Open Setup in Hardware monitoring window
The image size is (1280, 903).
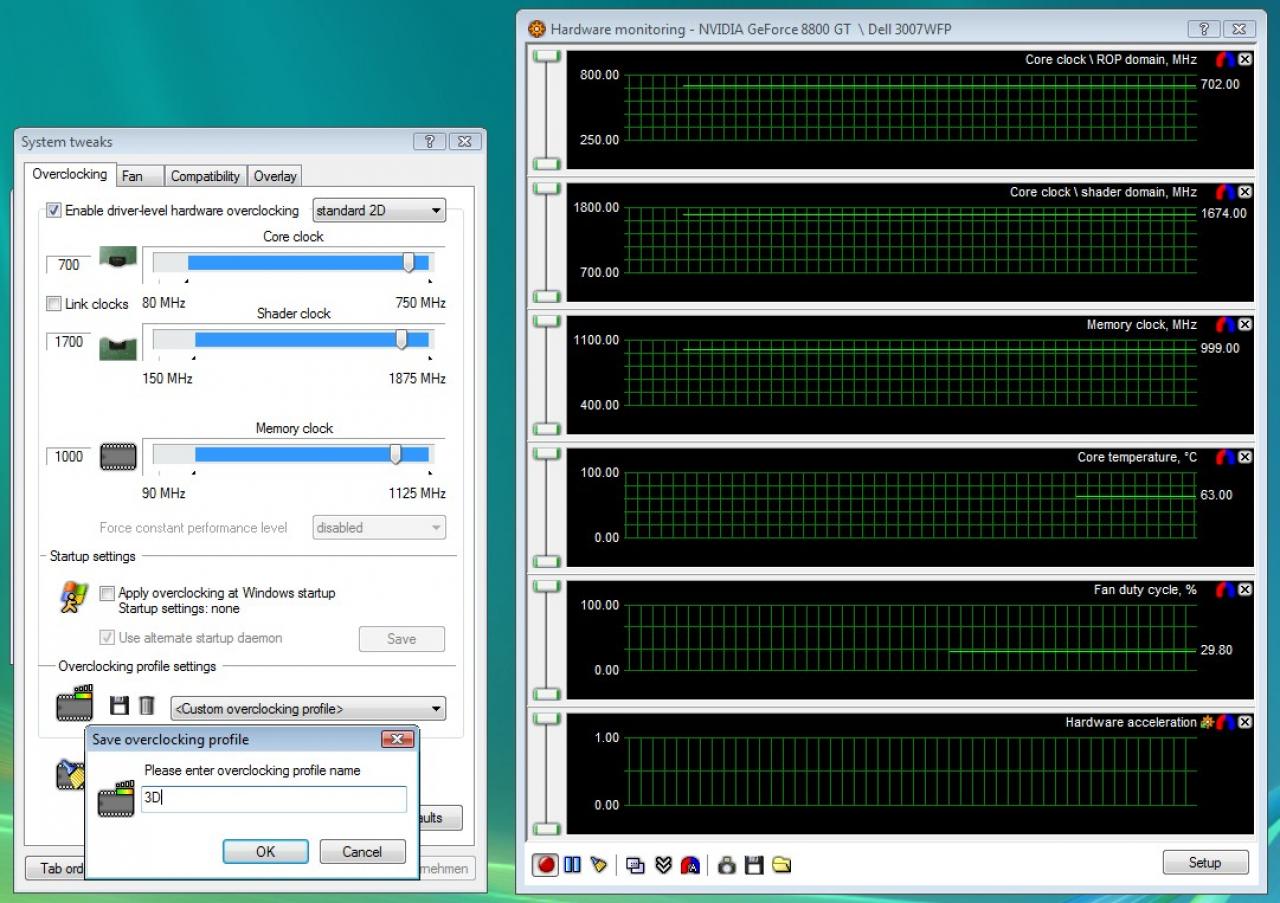[1205, 863]
